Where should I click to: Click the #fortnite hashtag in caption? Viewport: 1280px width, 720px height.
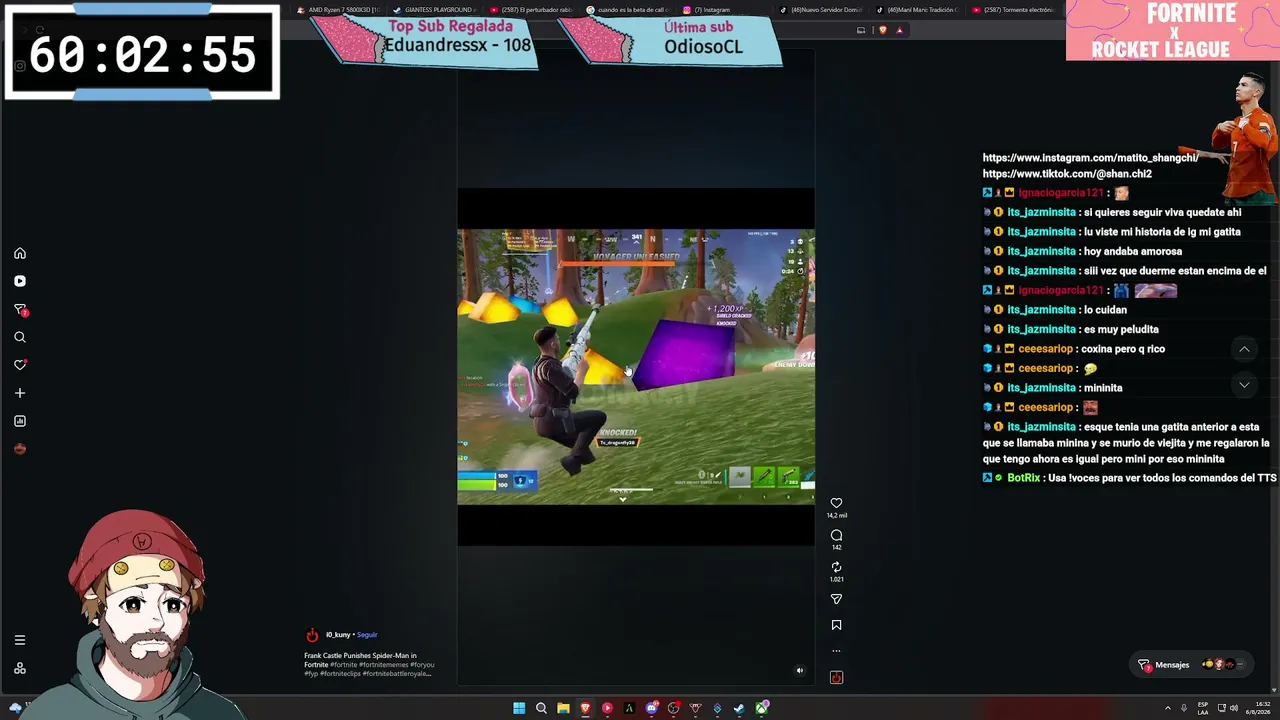pos(343,665)
